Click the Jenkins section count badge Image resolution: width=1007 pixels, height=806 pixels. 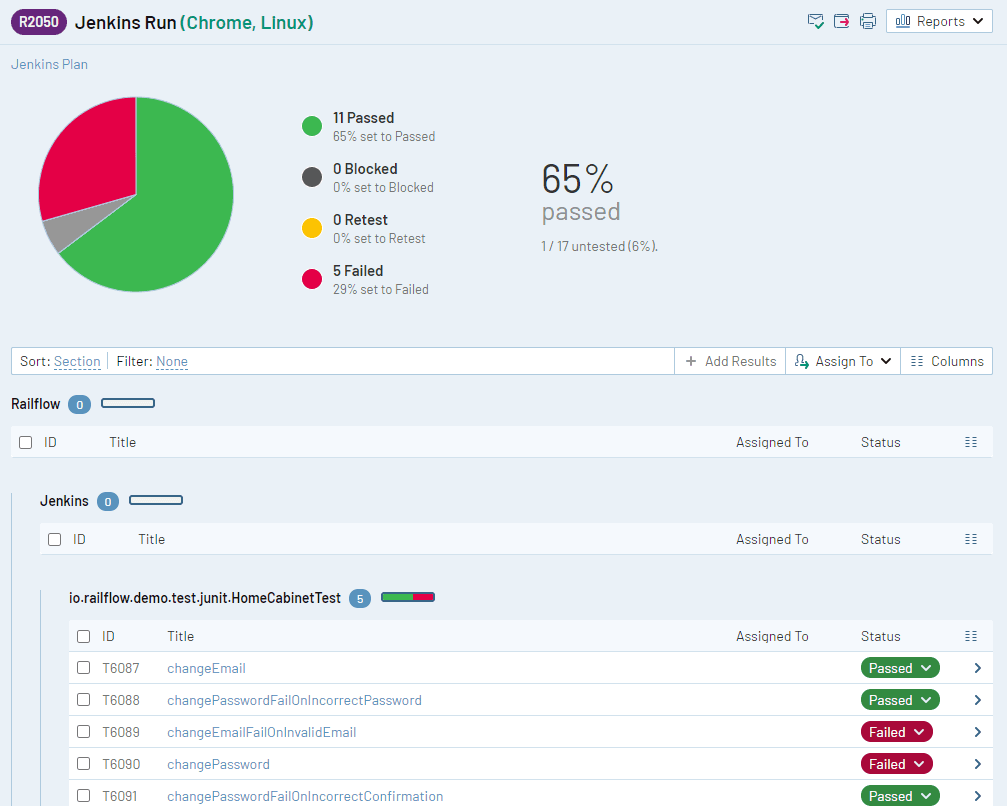tap(108, 502)
